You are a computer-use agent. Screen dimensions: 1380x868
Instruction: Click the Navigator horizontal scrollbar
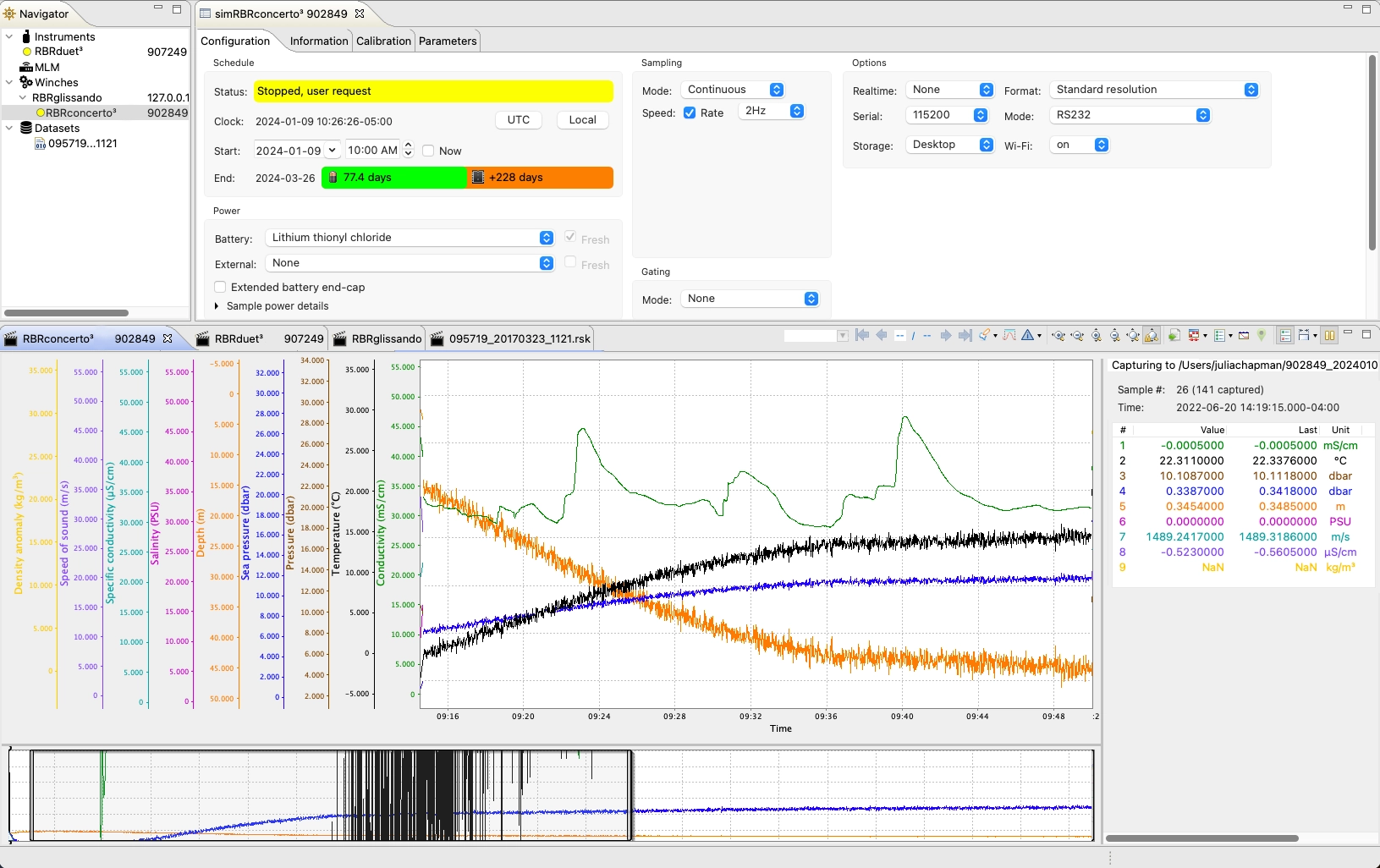click(66, 313)
